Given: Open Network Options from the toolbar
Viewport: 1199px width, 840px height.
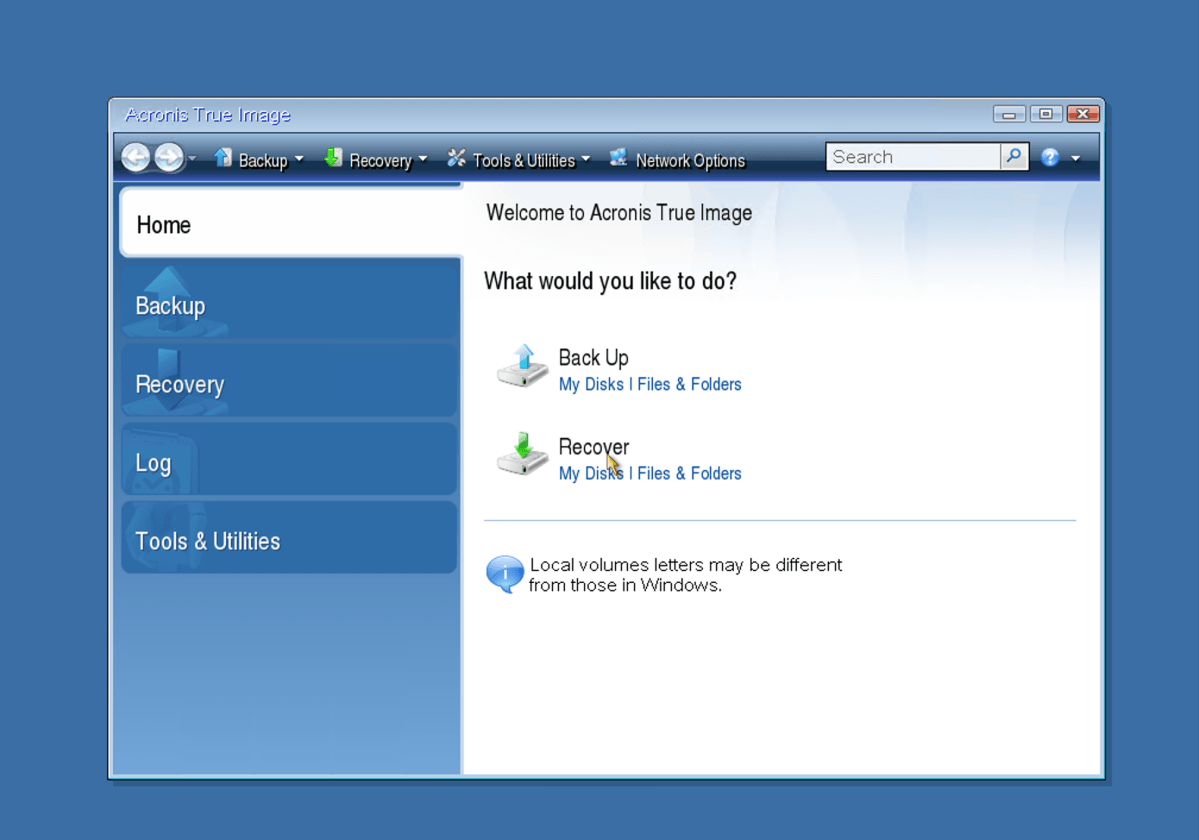Looking at the screenshot, I should (x=690, y=161).
